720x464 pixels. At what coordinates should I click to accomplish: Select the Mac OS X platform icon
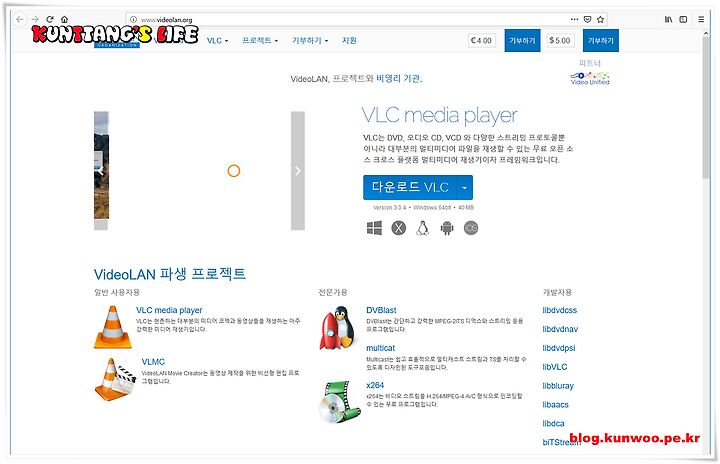click(x=399, y=228)
